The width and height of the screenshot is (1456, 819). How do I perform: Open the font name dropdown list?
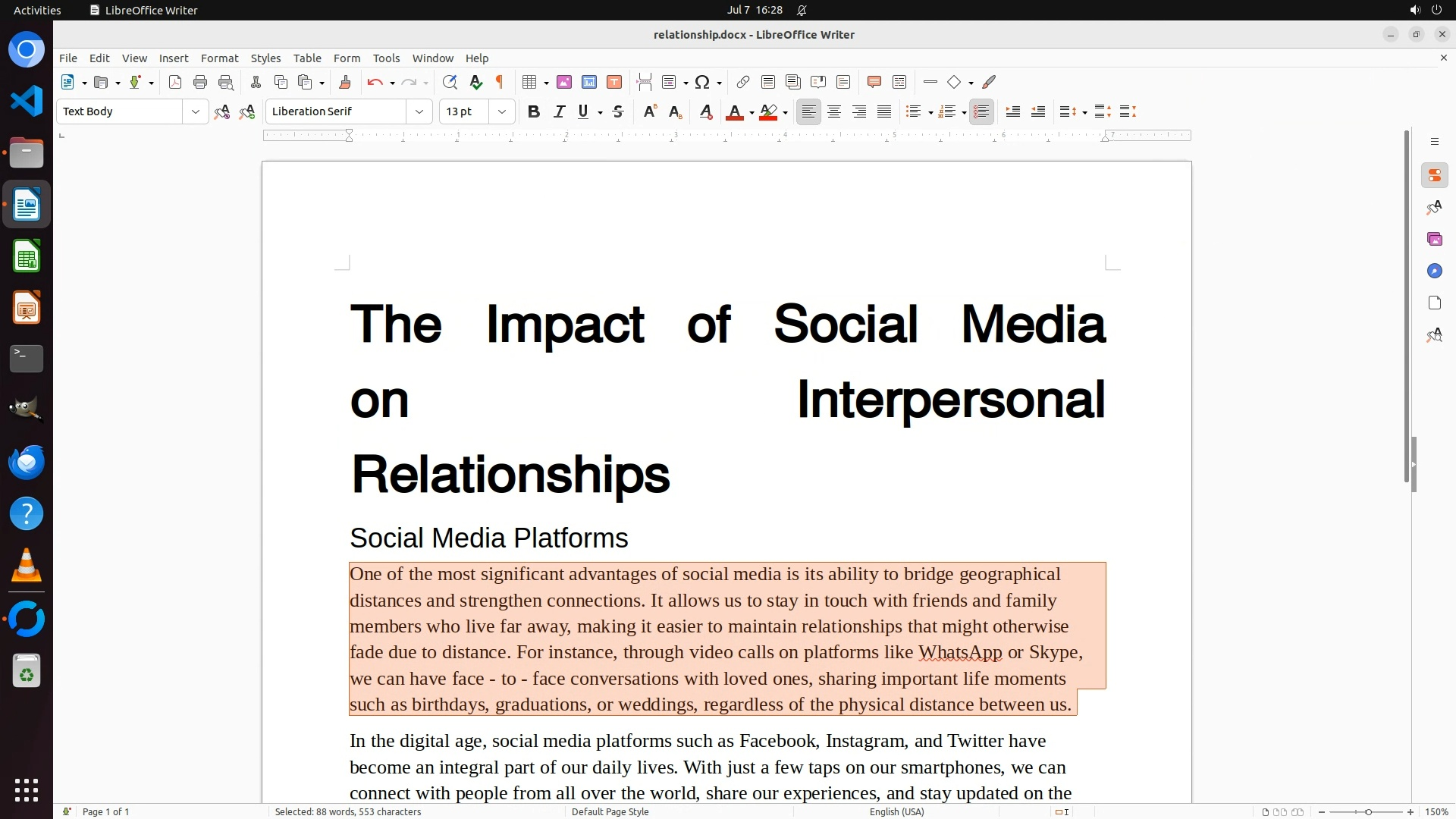pyautogui.click(x=419, y=111)
